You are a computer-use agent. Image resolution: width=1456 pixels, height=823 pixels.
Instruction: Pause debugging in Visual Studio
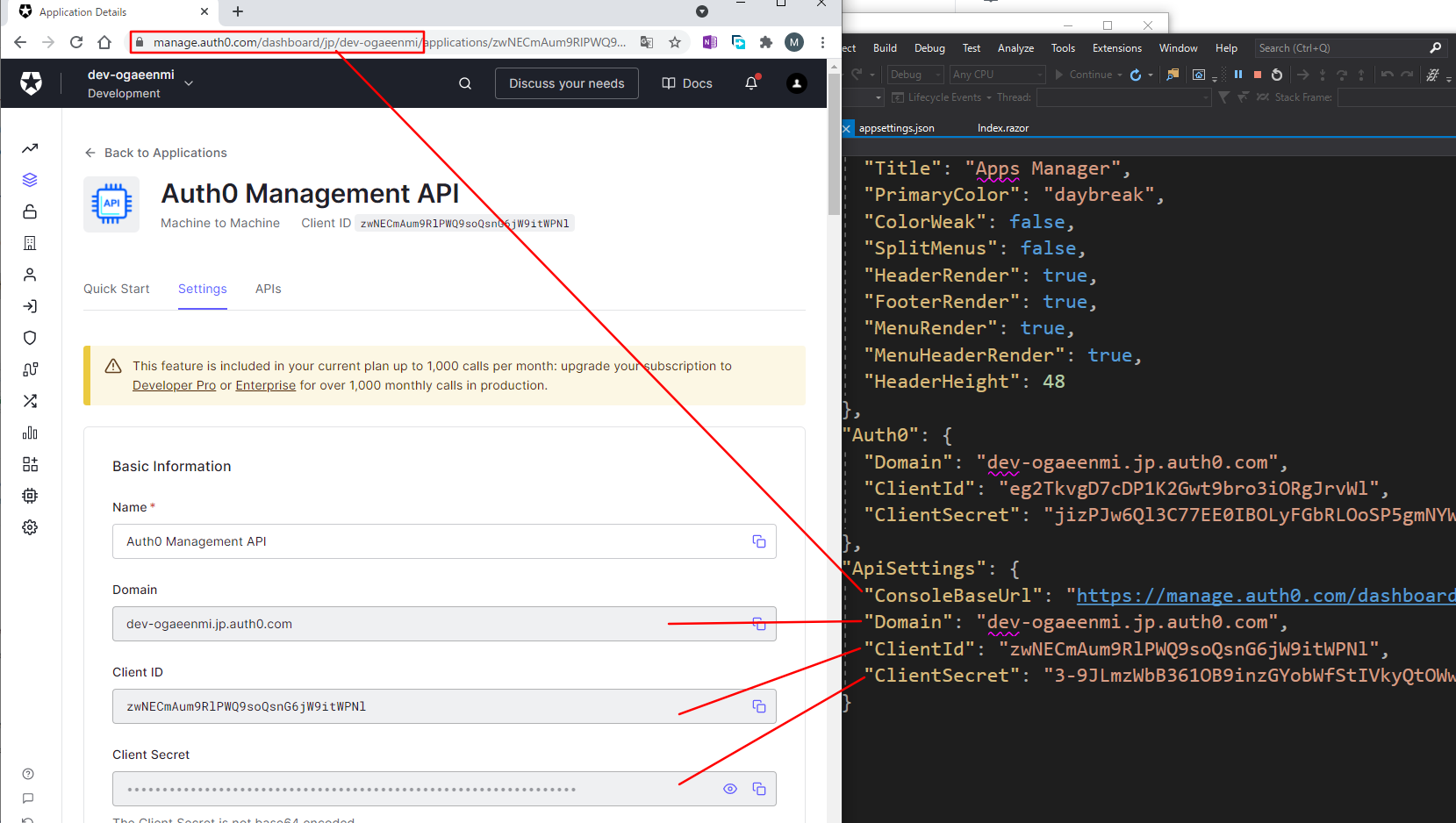coord(1238,75)
